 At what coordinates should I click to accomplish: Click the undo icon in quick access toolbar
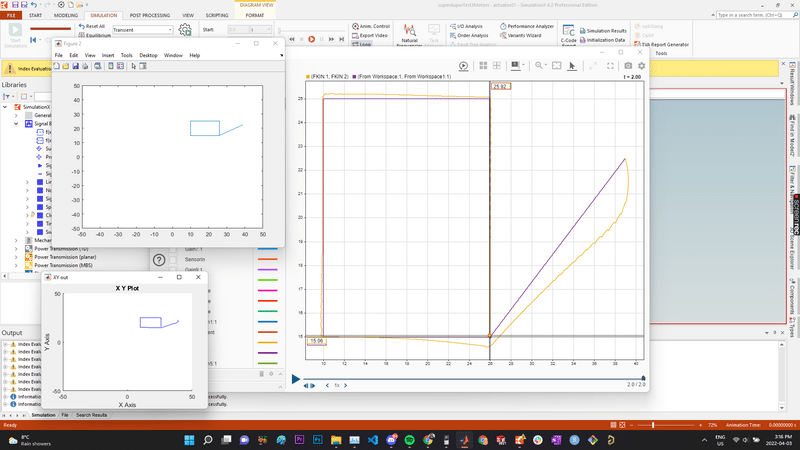coord(34,5)
